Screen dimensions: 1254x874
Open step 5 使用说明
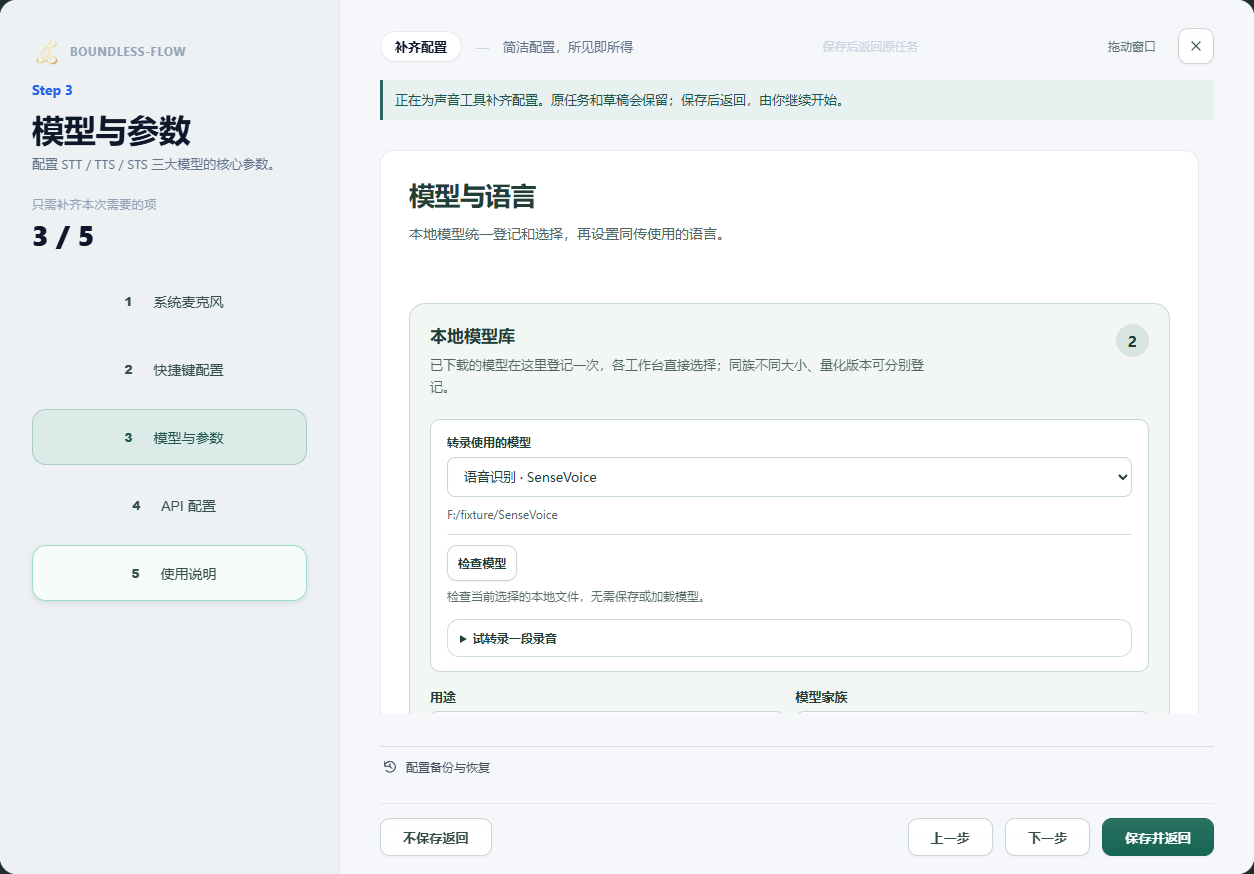coord(169,573)
